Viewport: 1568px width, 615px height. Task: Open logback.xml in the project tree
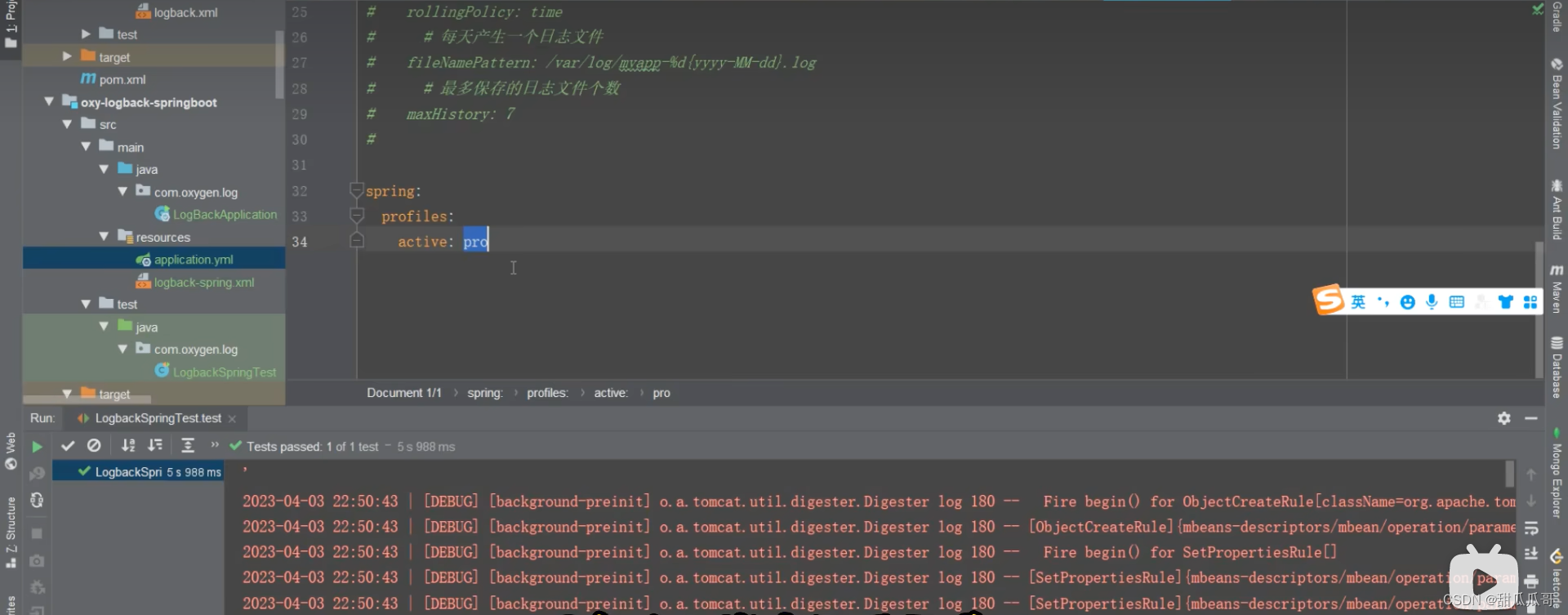[177, 12]
